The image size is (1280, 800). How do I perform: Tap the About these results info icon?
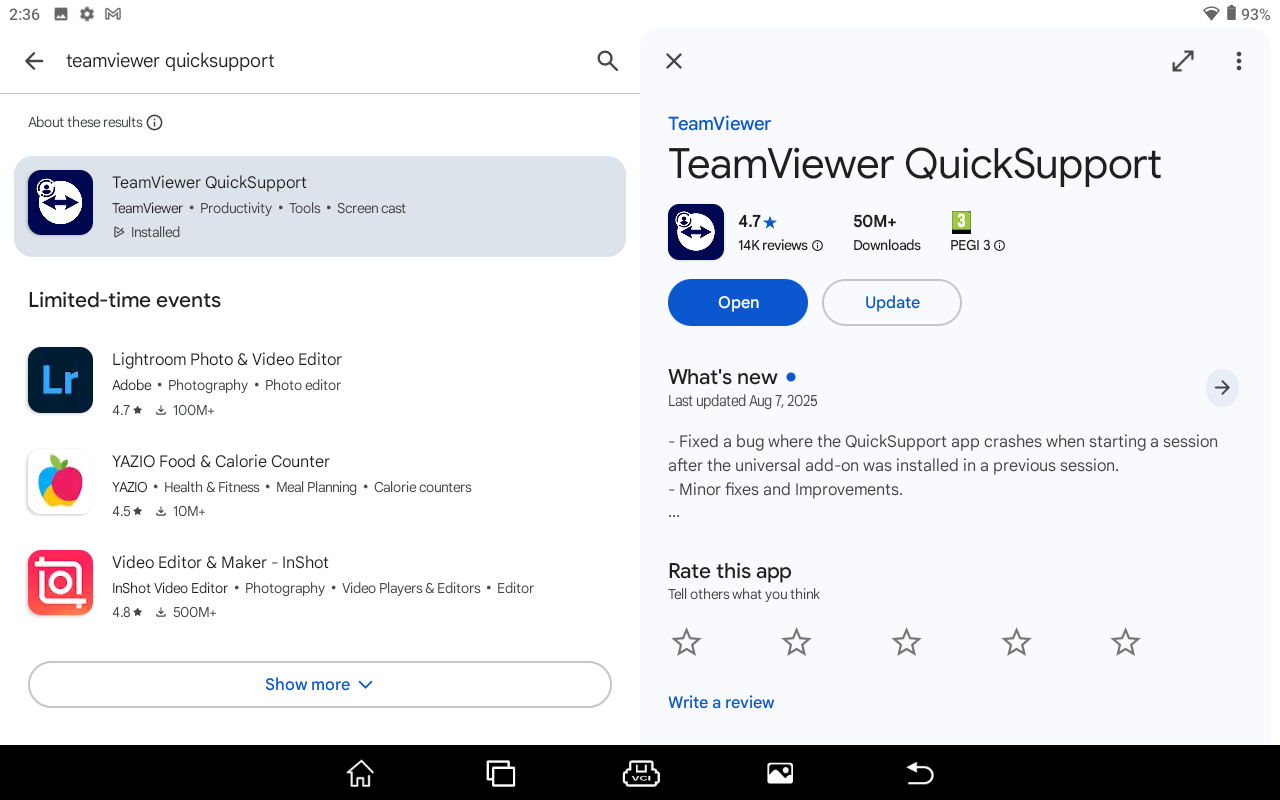click(x=155, y=123)
